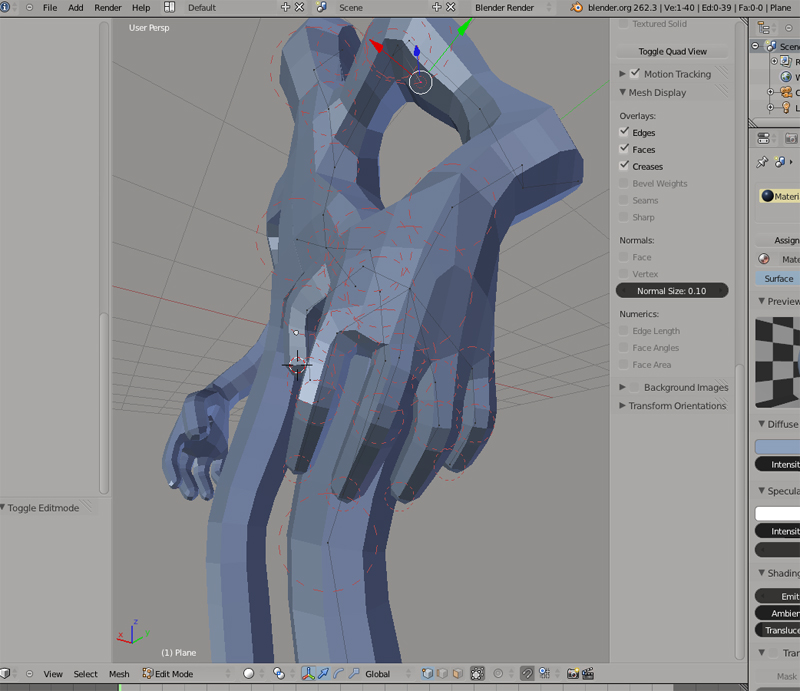Expand the Background Images section
The width and height of the screenshot is (800, 691).
click(x=623, y=387)
